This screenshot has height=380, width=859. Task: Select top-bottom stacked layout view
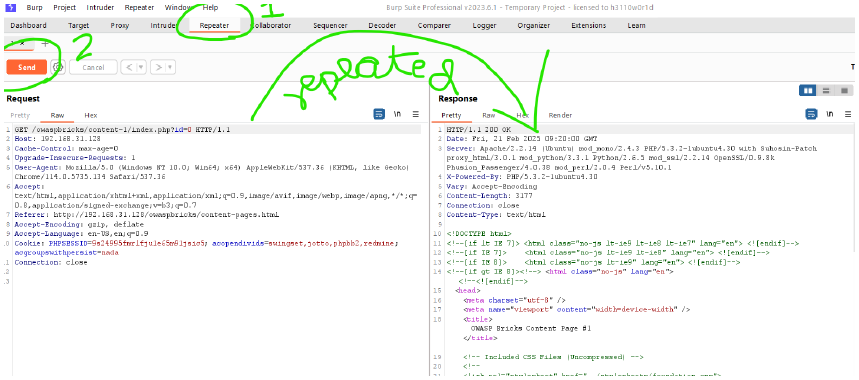click(x=826, y=90)
